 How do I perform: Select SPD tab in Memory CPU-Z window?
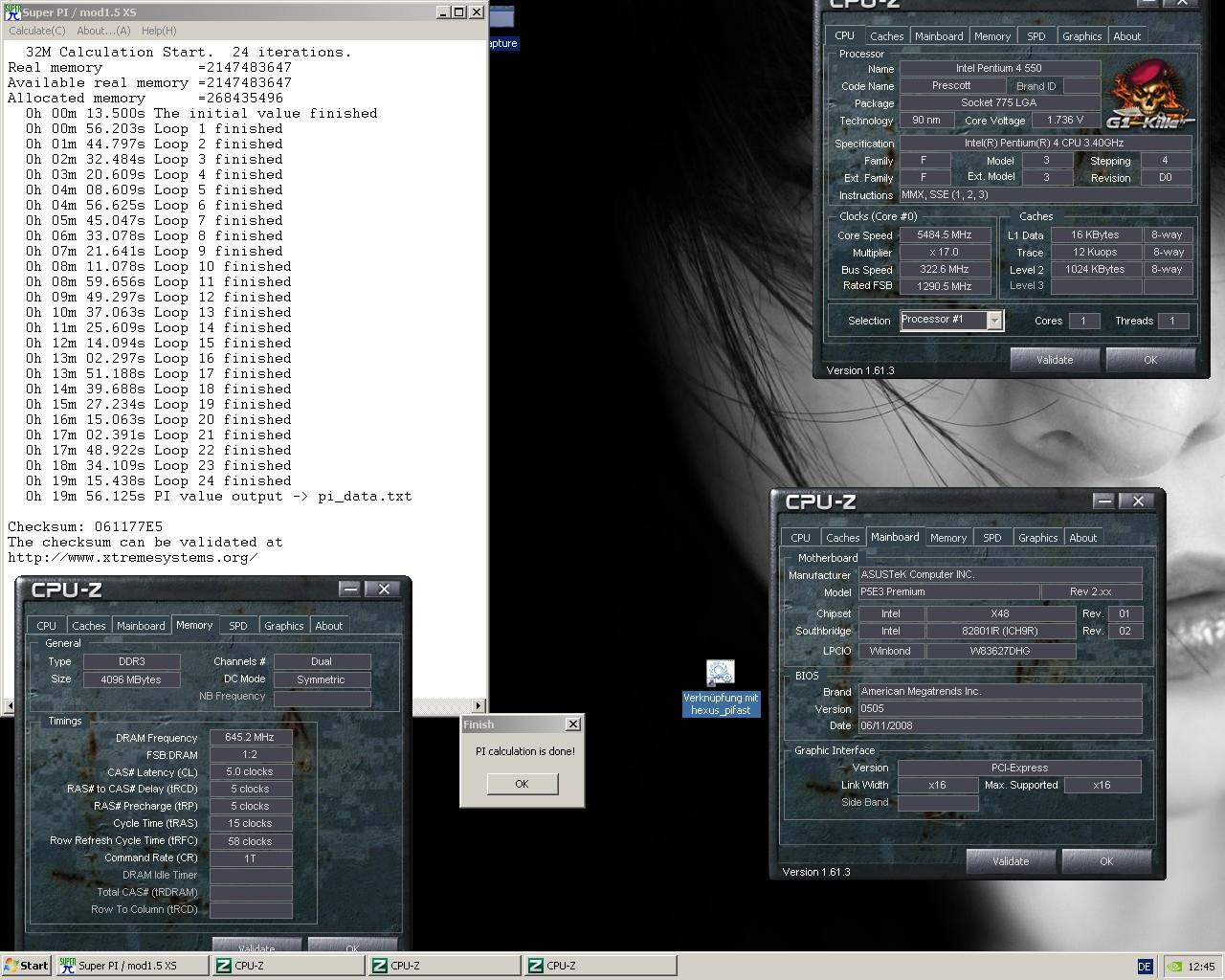point(238,626)
